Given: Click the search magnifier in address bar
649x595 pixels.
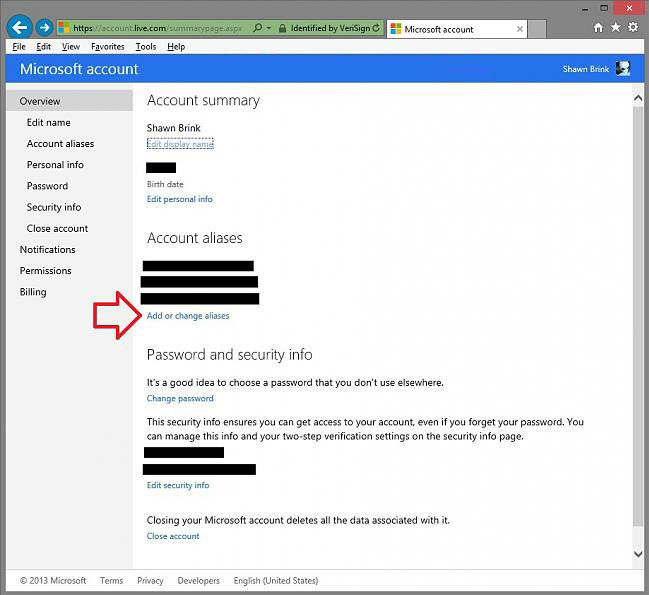Looking at the screenshot, I should coord(257,28).
